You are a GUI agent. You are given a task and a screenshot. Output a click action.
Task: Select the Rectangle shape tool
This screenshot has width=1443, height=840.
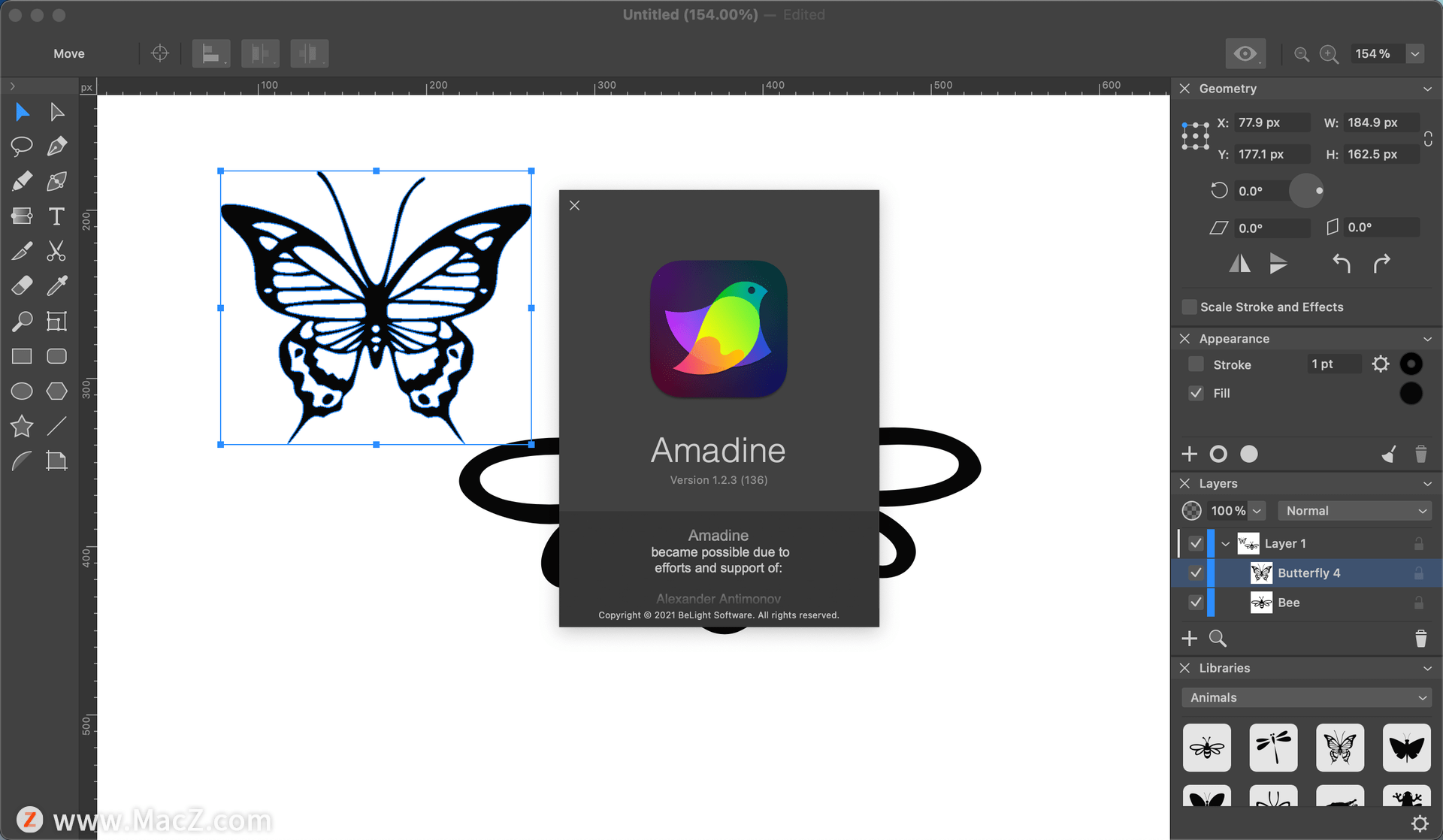[22, 356]
